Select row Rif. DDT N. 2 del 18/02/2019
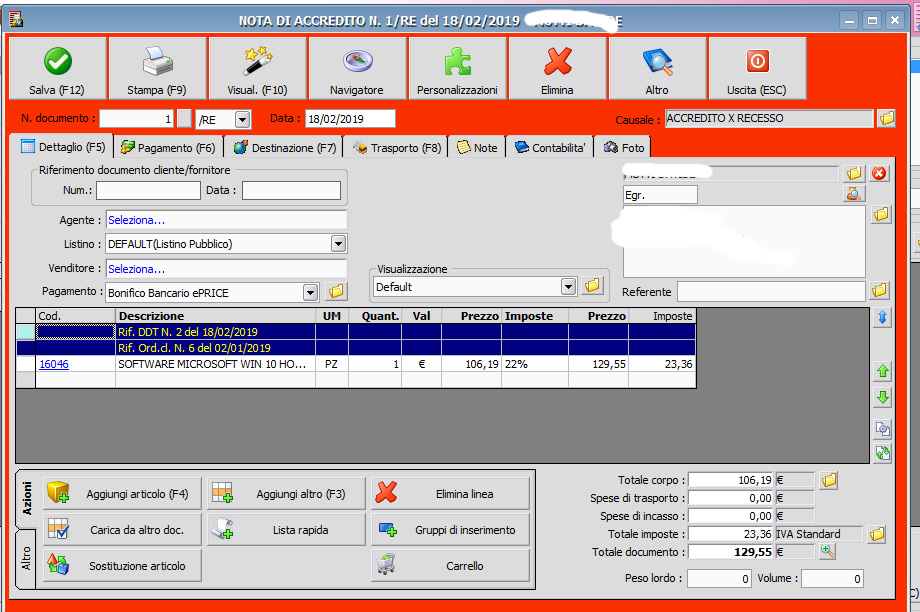 pos(356,332)
